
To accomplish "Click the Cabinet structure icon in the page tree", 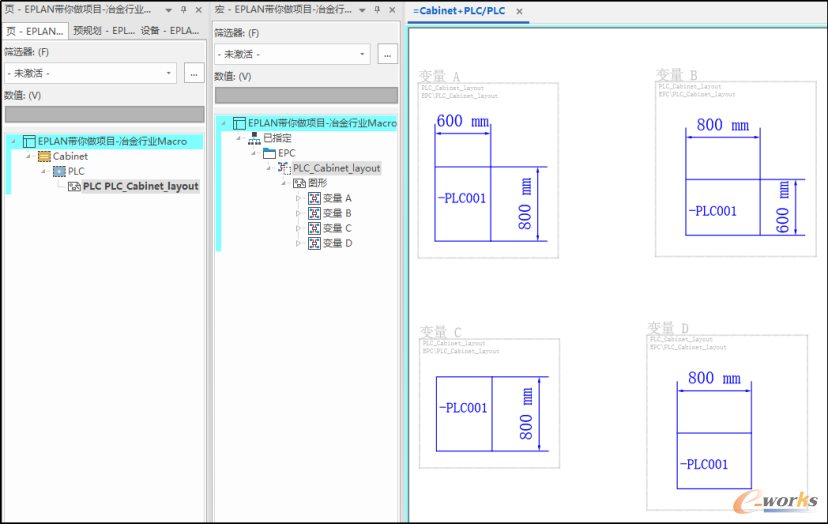I will tap(44, 156).
